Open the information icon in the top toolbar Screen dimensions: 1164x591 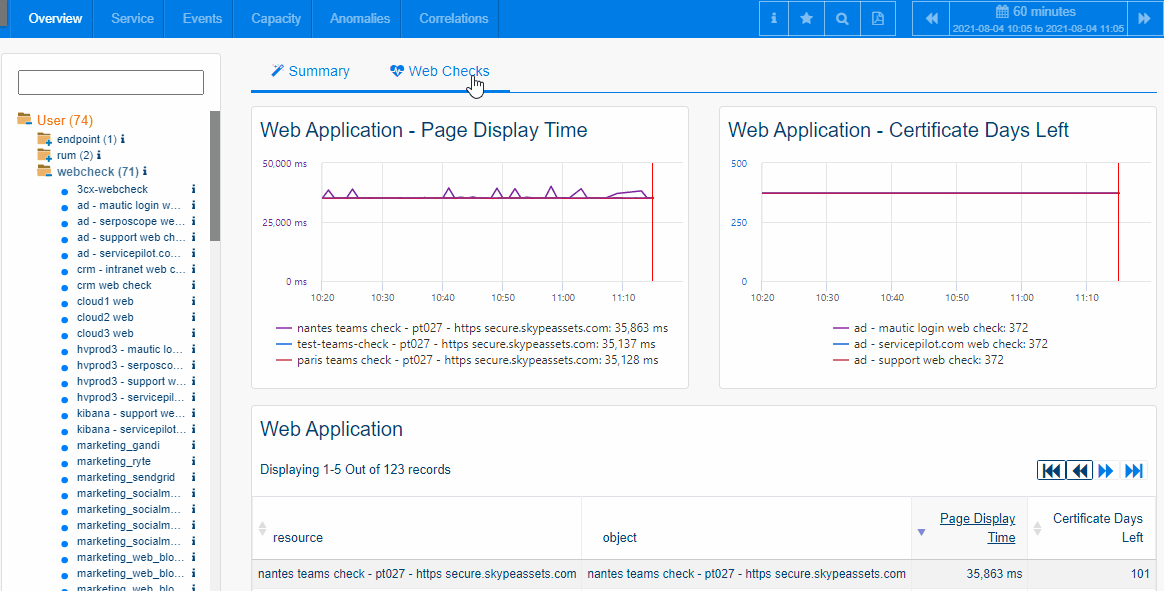pos(772,18)
